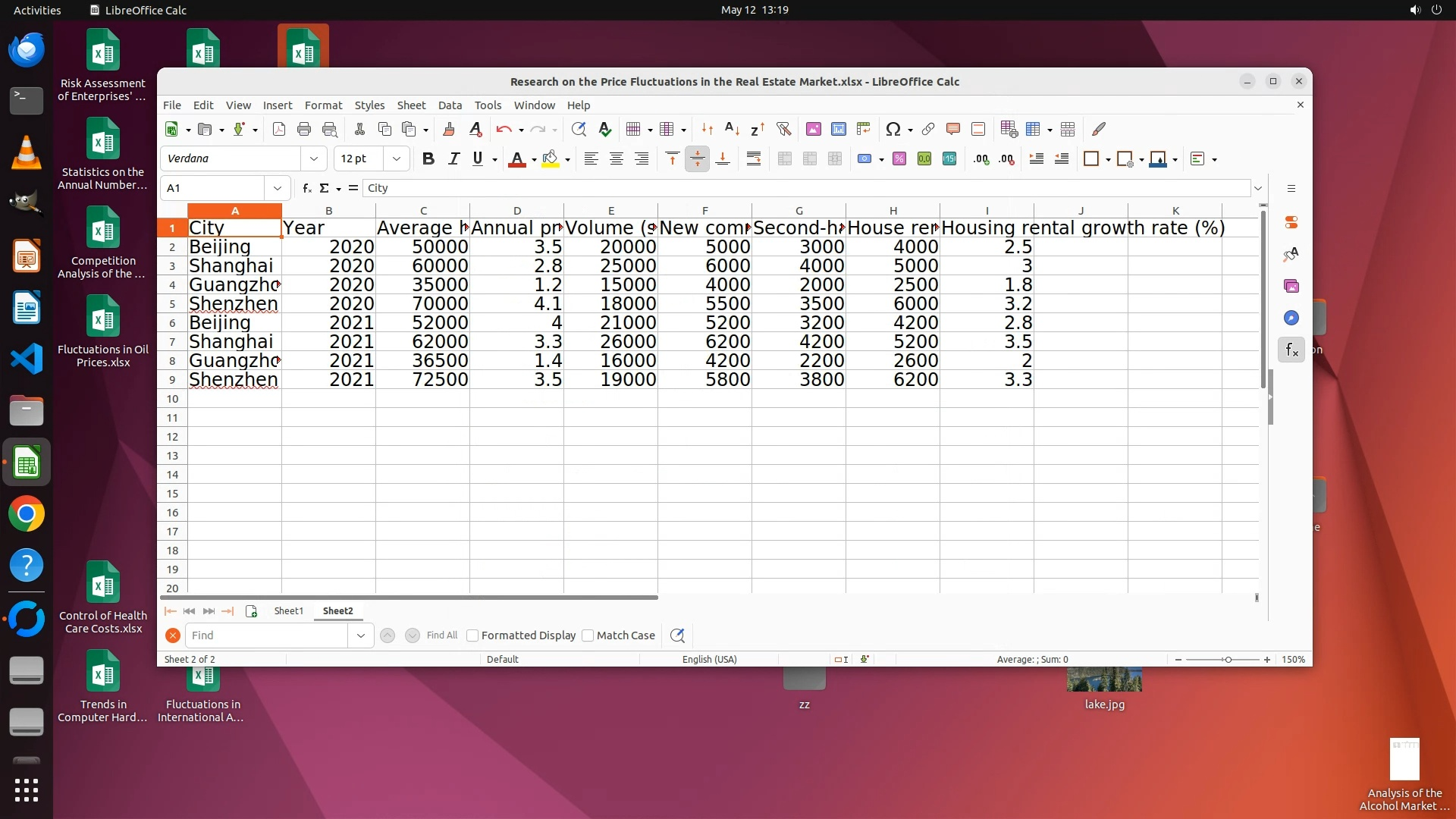Open the Functions sidebar panel
Viewport: 1456px width, 819px height.
point(1291,350)
